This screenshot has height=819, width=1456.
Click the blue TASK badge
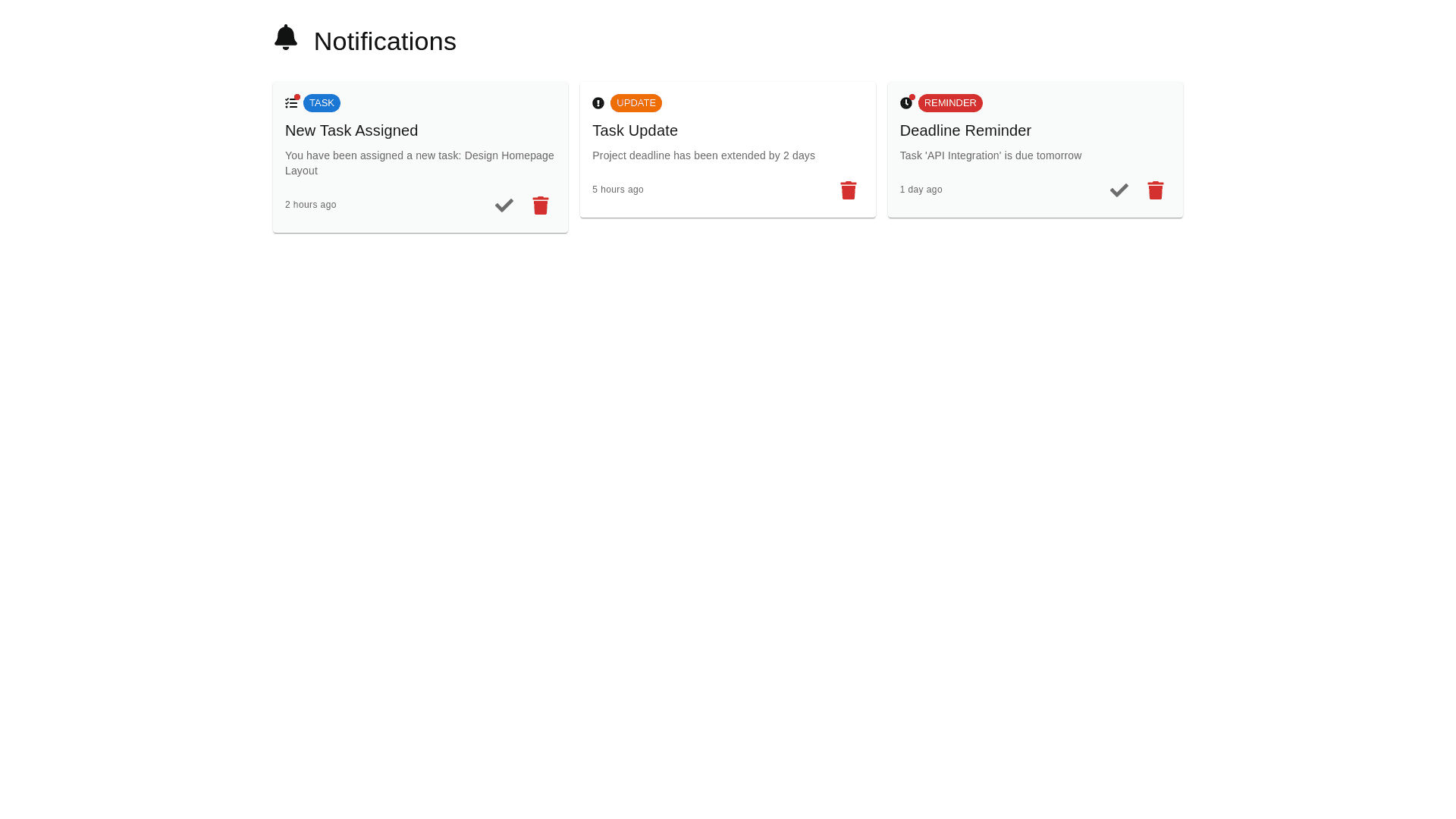tap(322, 103)
